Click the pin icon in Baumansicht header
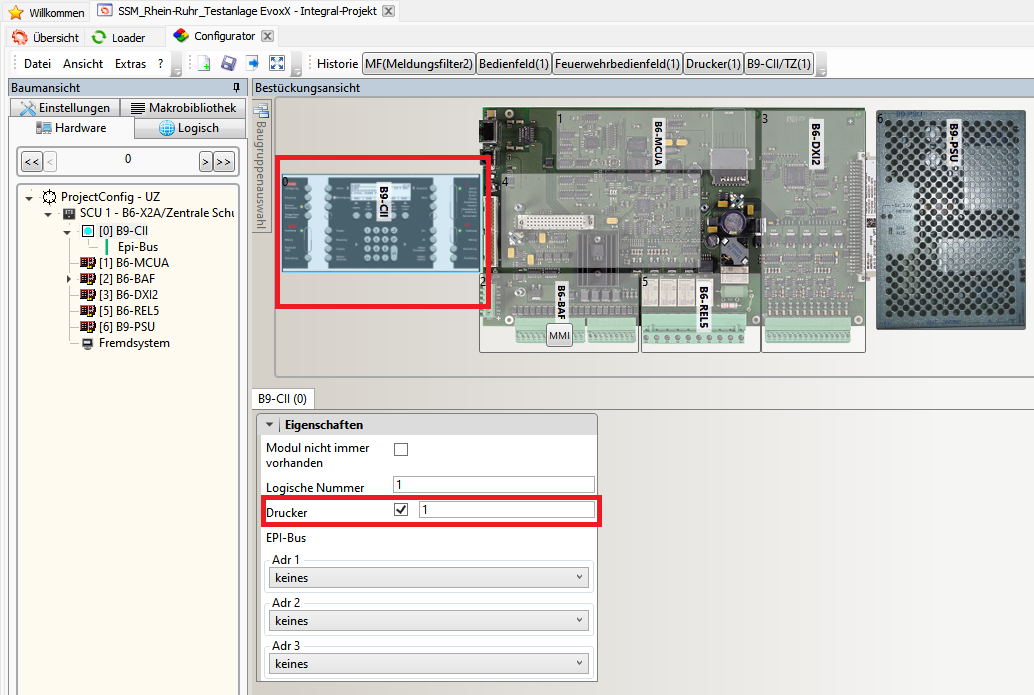The width and height of the screenshot is (1034, 695). pyautogui.click(x=237, y=88)
